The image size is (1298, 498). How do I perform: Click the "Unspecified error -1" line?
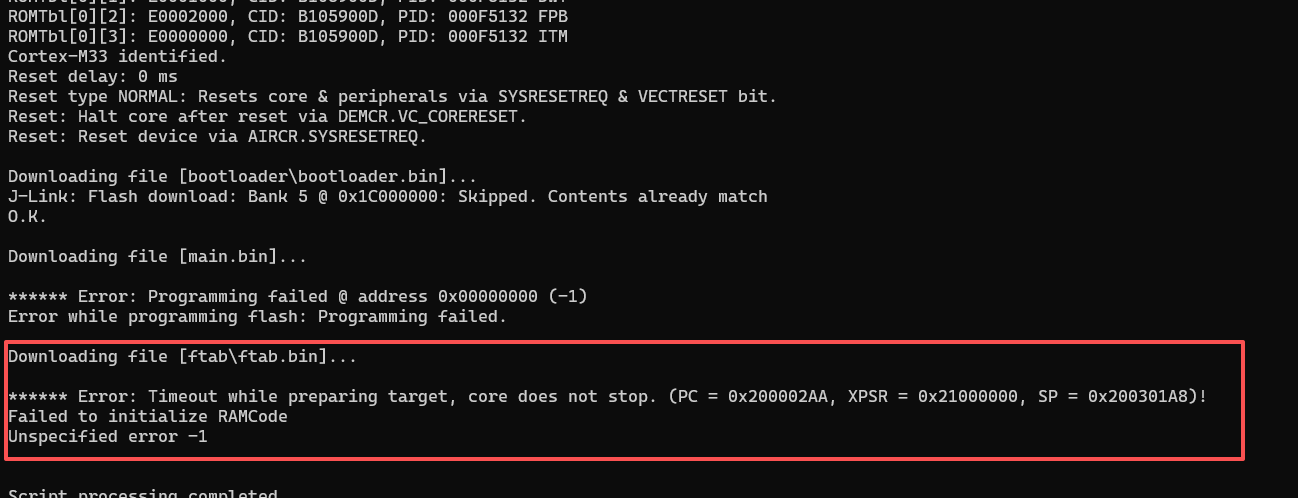click(107, 436)
